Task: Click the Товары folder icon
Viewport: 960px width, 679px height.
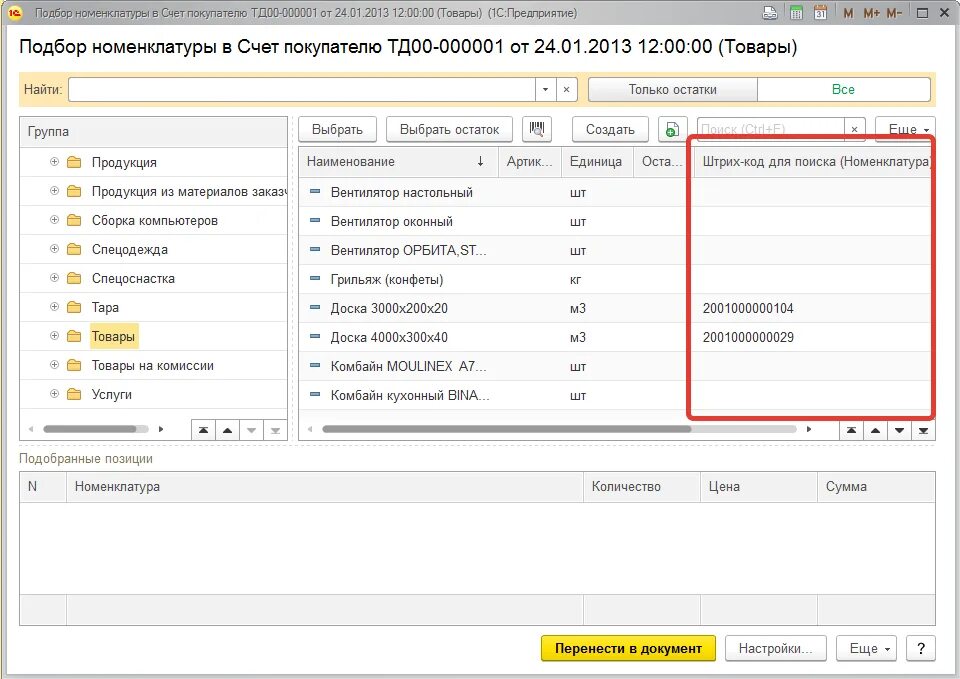Action: tap(74, 336)
